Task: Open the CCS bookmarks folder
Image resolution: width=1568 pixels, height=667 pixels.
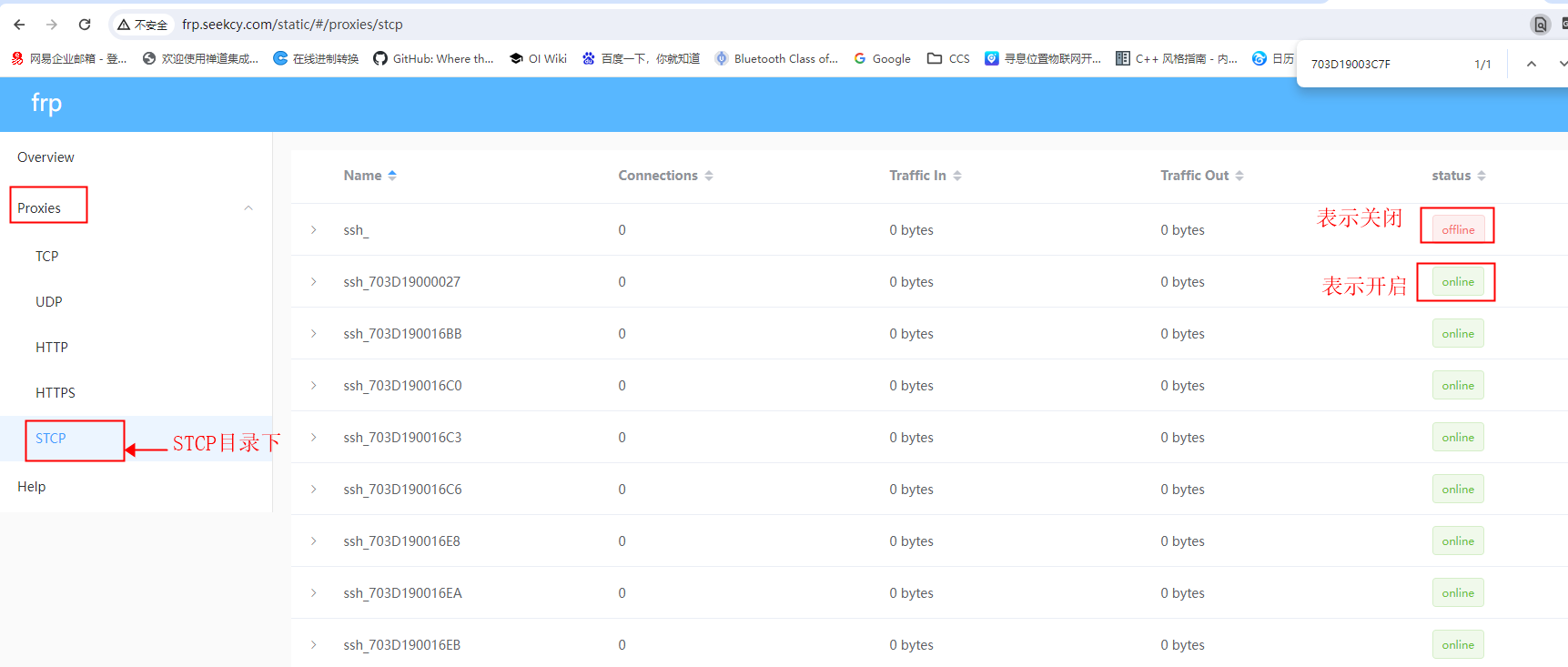Action: 948,58
